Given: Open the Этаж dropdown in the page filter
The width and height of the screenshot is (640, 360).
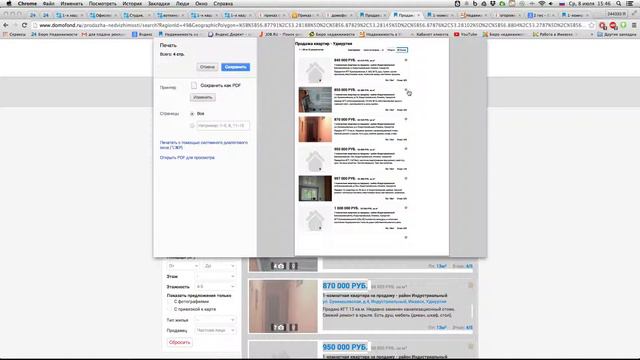Looking at the screenshot, I should (216, 276).
